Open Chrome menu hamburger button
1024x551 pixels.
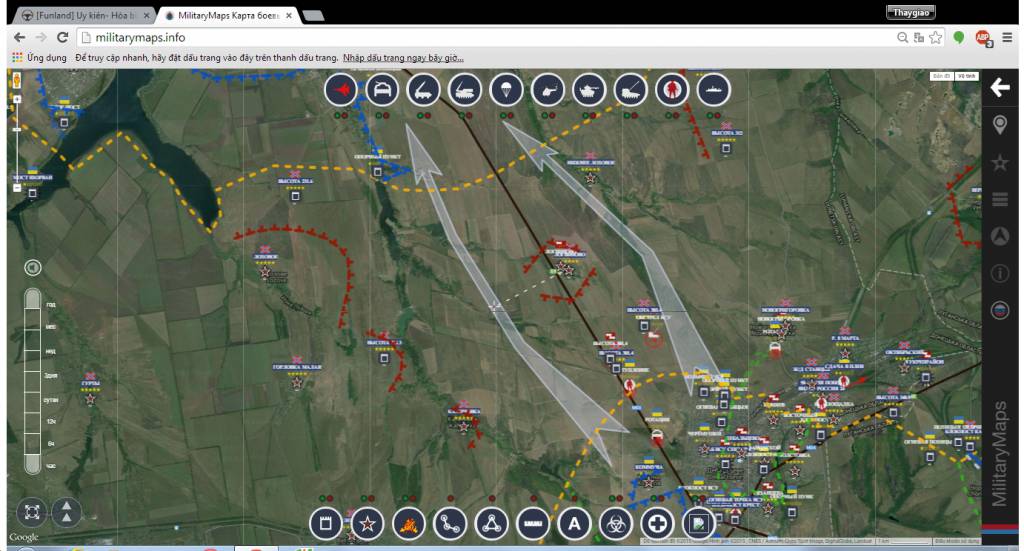click(1006, 38)
